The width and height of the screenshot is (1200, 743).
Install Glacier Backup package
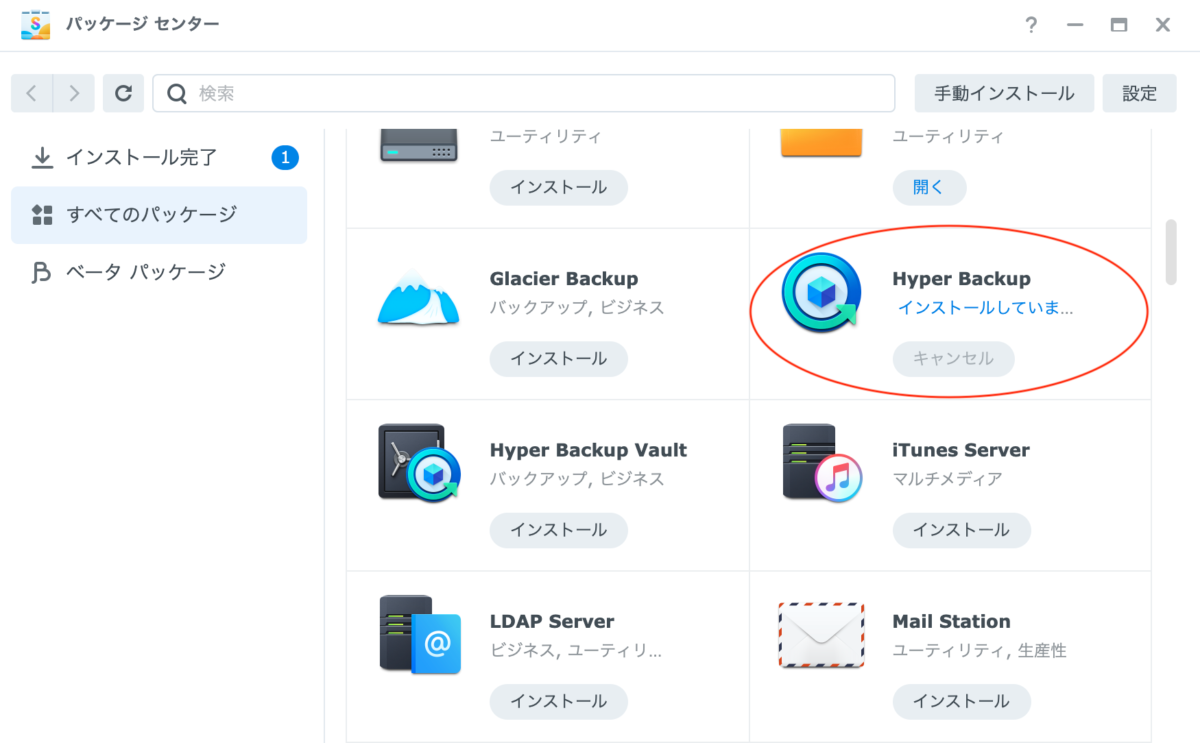point(558,358)
